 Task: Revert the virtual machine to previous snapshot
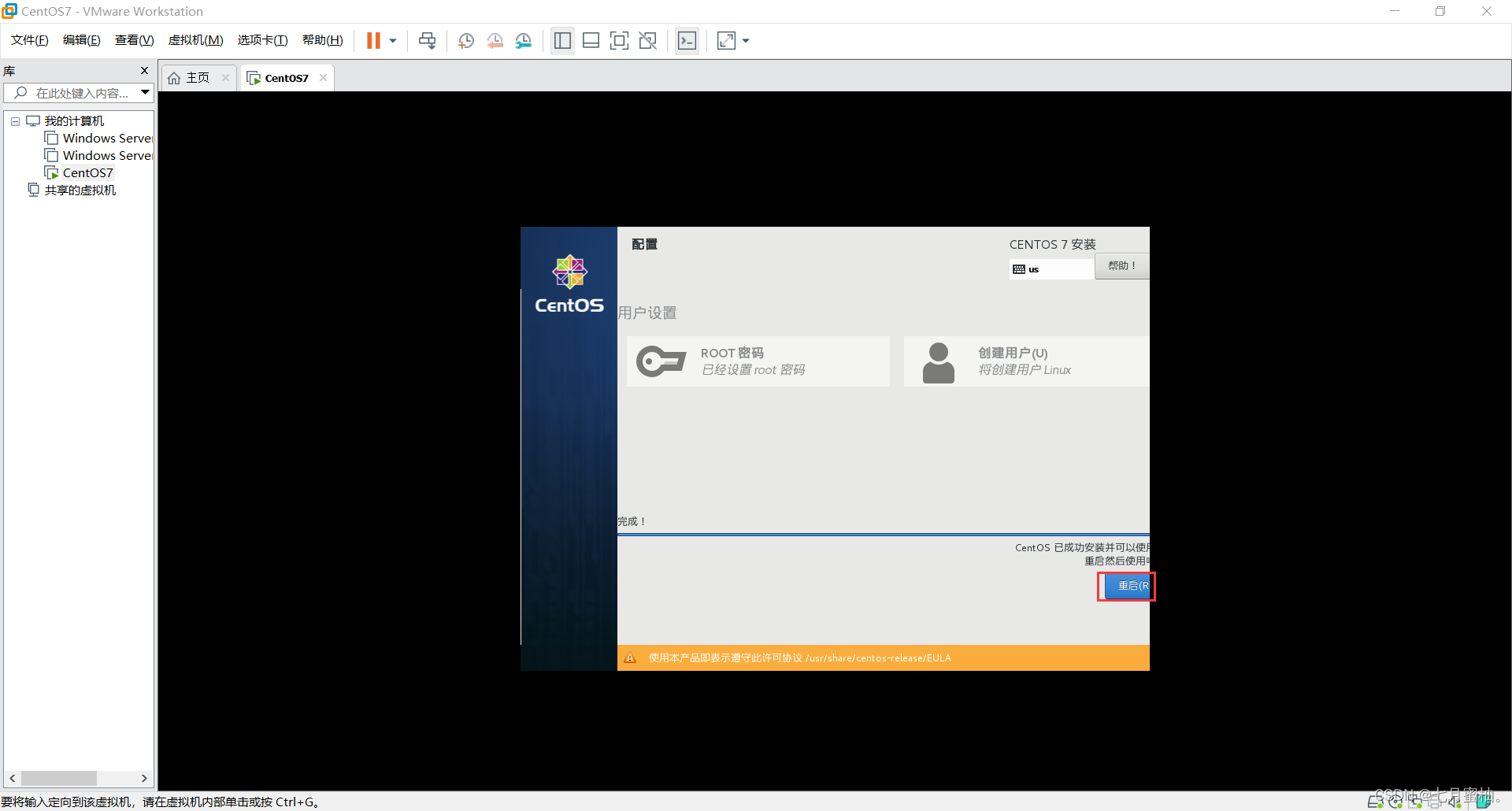495,40
